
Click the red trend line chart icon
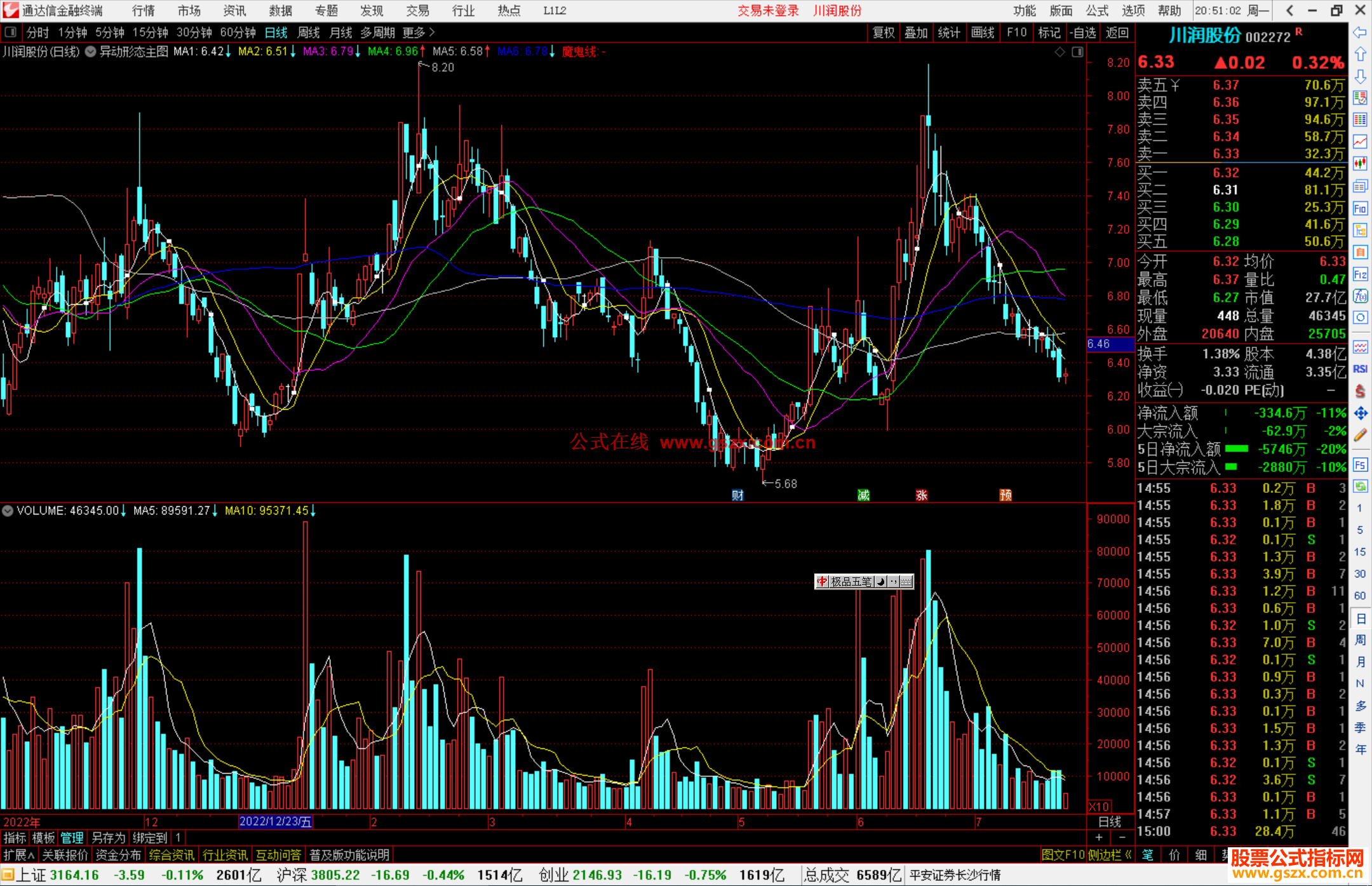click(x=1360, y=142)
